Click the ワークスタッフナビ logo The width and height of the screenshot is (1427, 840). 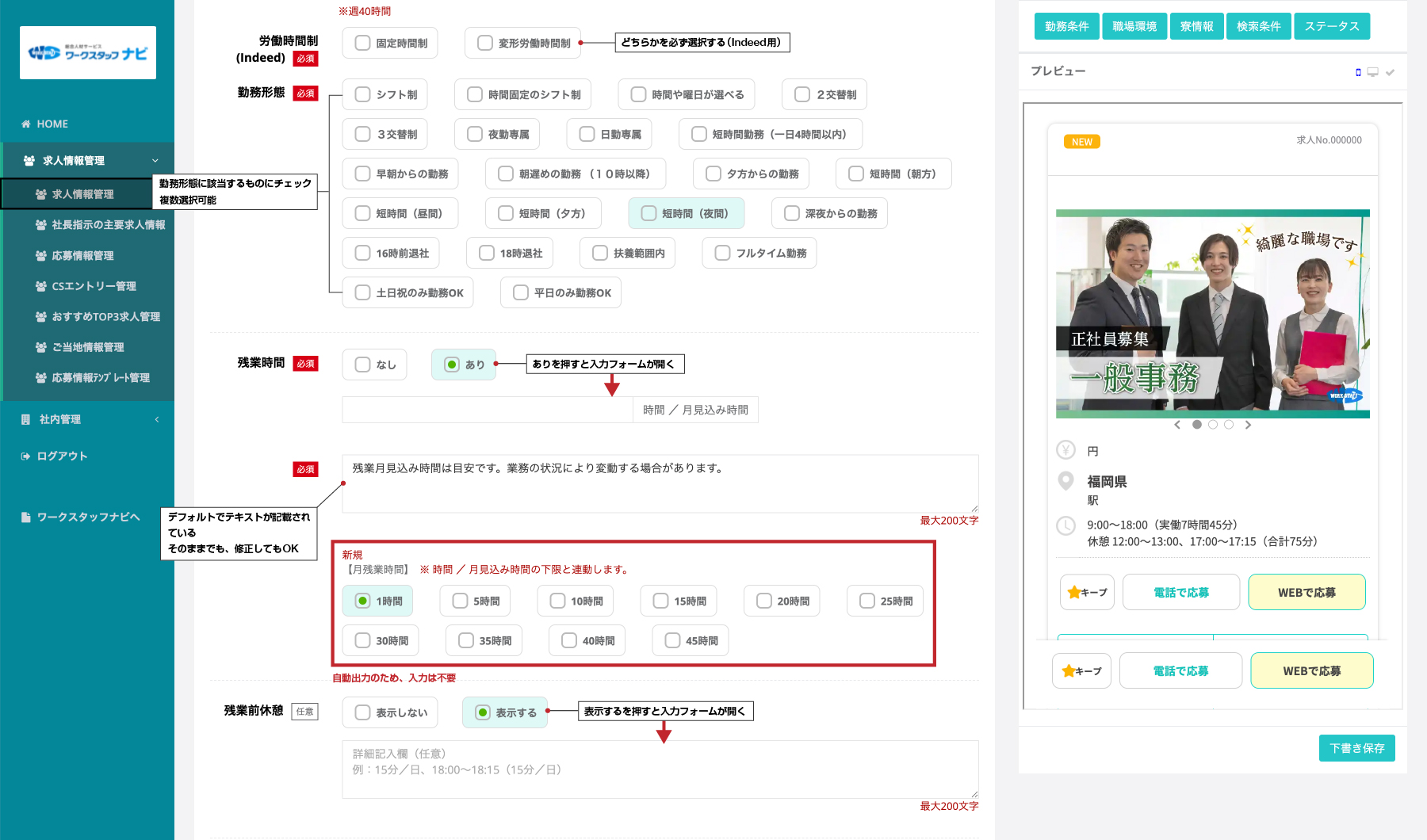click(88, 53)
